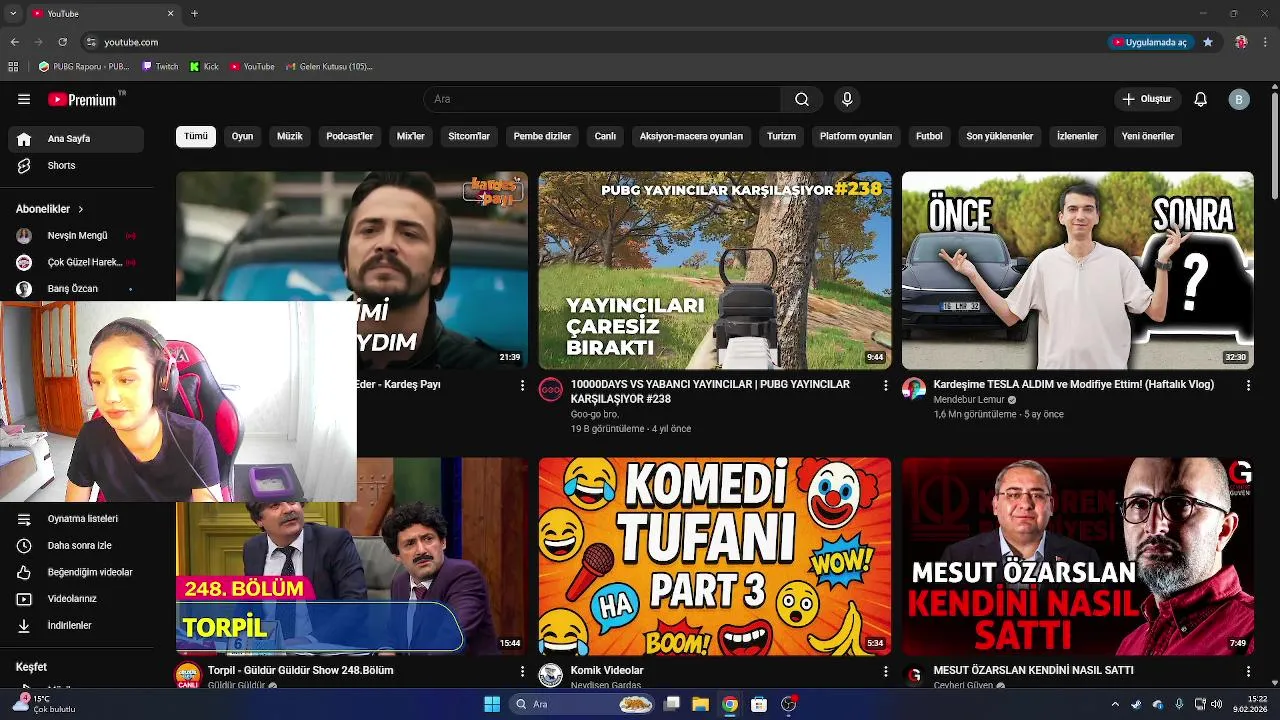Open options for the Torpil Güldür Güldür video
This screenshot has height=720, width=1280.
tap(522, 671)
